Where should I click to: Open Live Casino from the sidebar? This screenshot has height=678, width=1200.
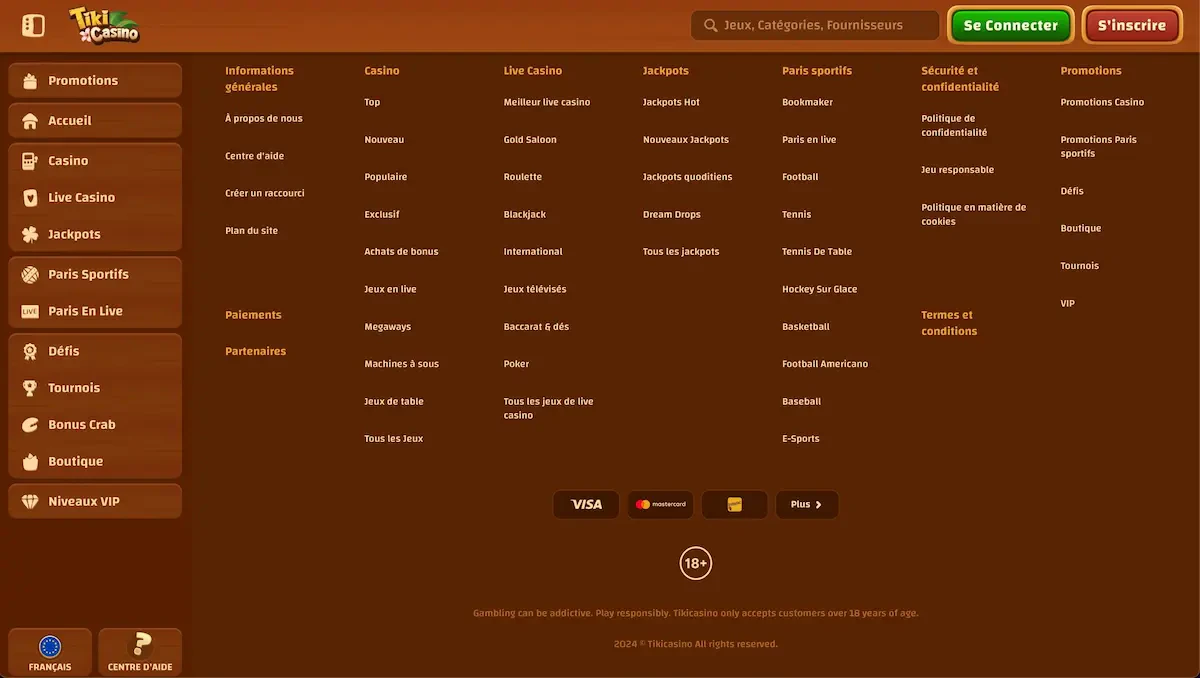click(x=95, y=198)
